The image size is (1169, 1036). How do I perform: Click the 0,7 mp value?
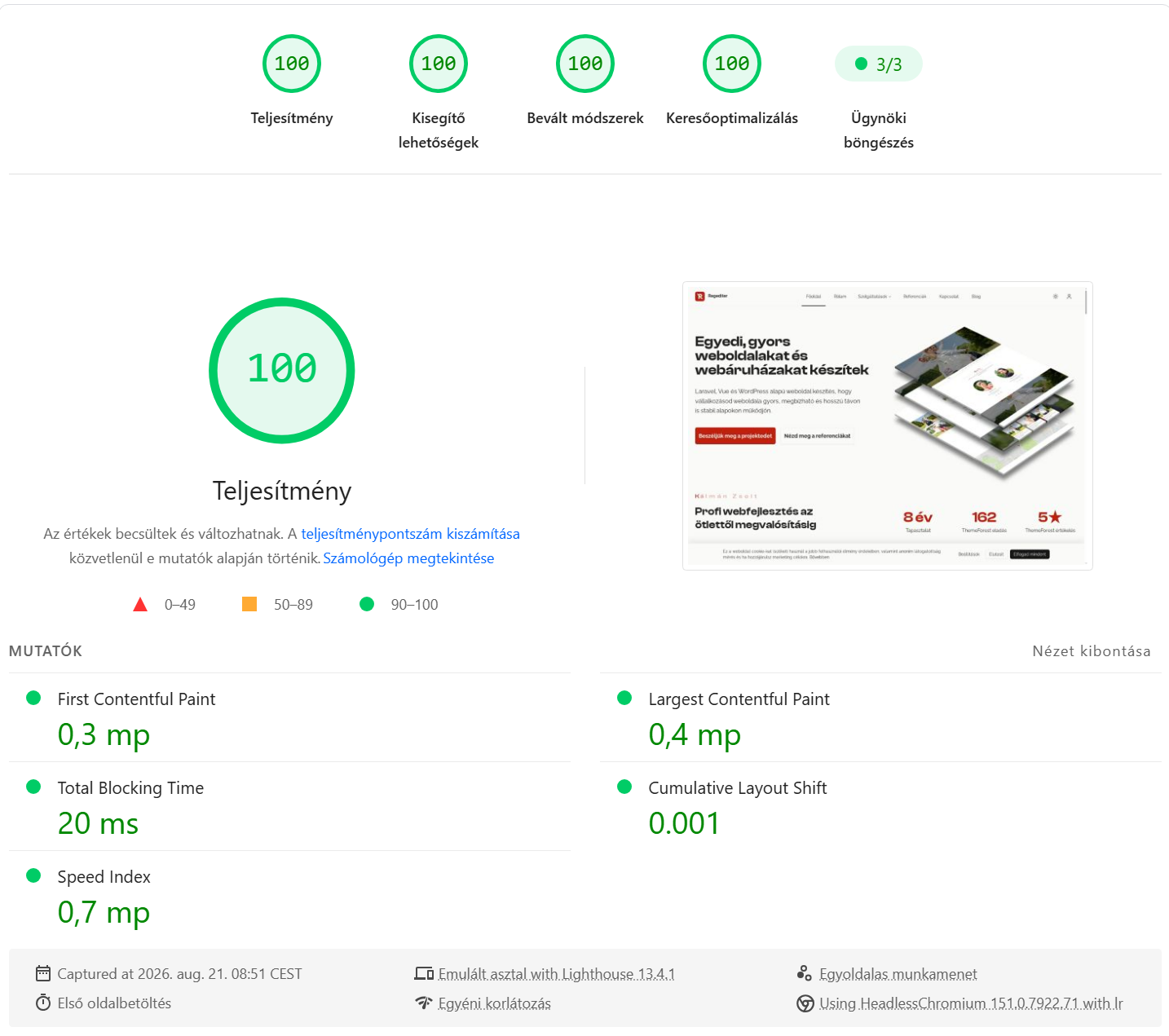pyautogui.click(x=104, y=912)
